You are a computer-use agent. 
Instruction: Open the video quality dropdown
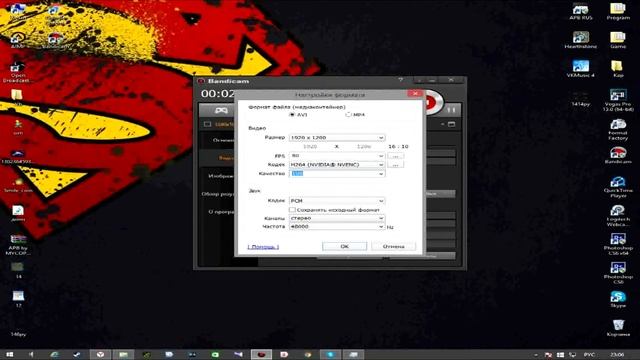[x=337, y=173]
